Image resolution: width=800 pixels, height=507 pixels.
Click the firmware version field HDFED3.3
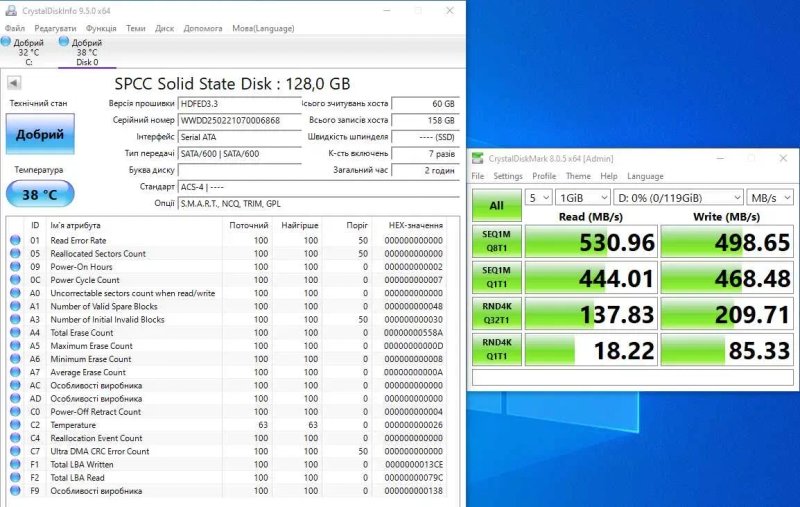click(x=240, y=104)
